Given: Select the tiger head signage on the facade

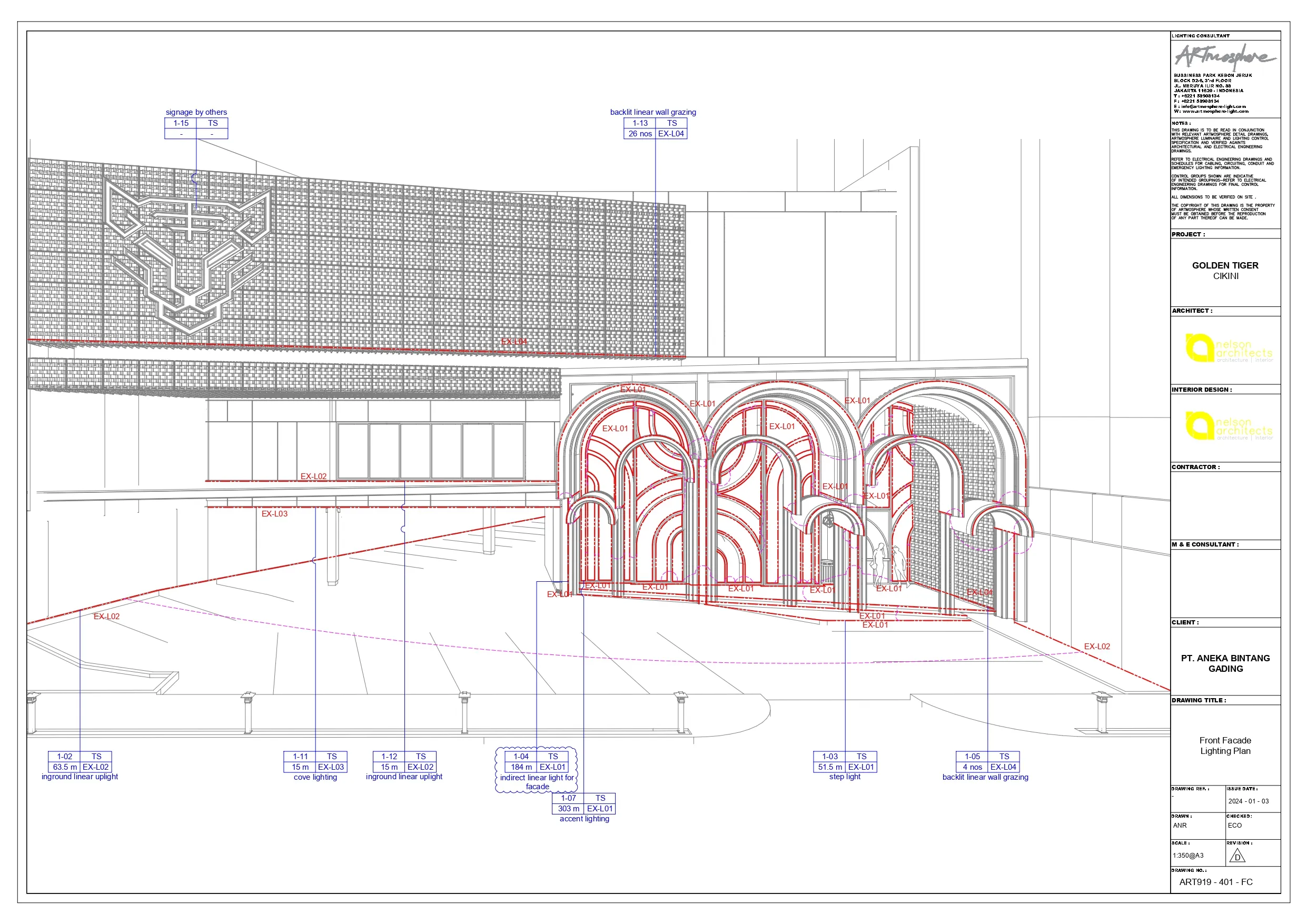Looking at the screenshot, I should [187, 257].
